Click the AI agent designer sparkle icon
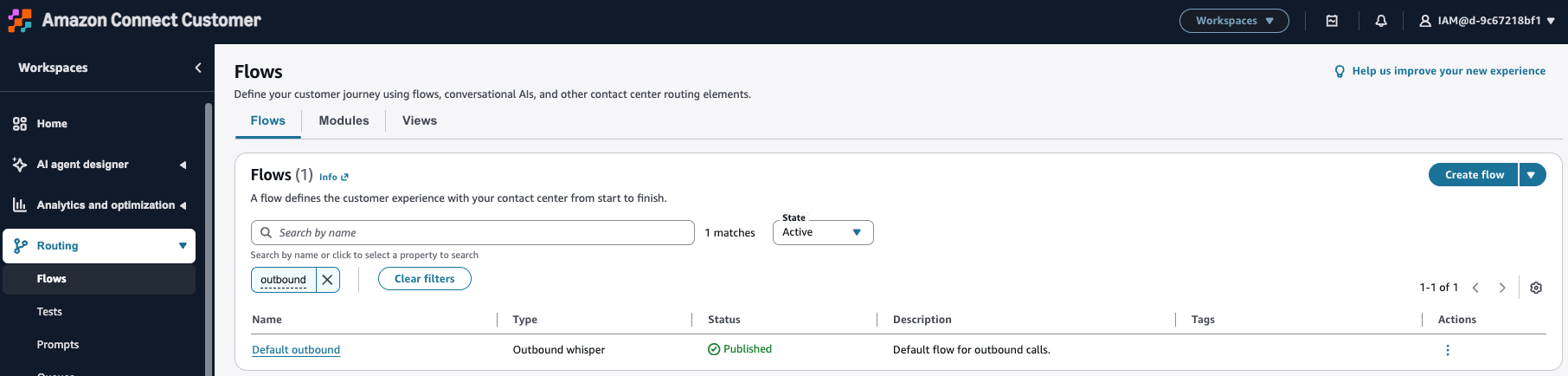 point(20,165)
